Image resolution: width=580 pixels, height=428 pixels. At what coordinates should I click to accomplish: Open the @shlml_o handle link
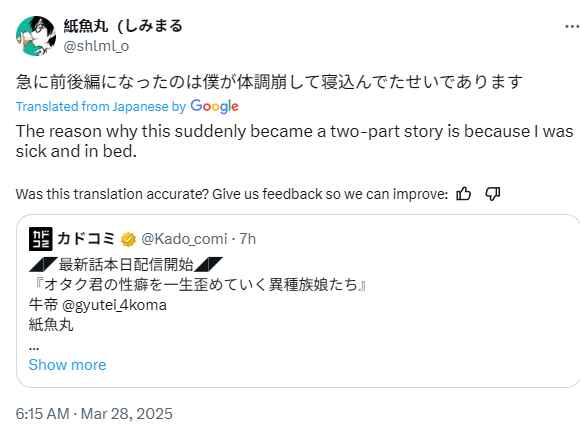(96, 46)
